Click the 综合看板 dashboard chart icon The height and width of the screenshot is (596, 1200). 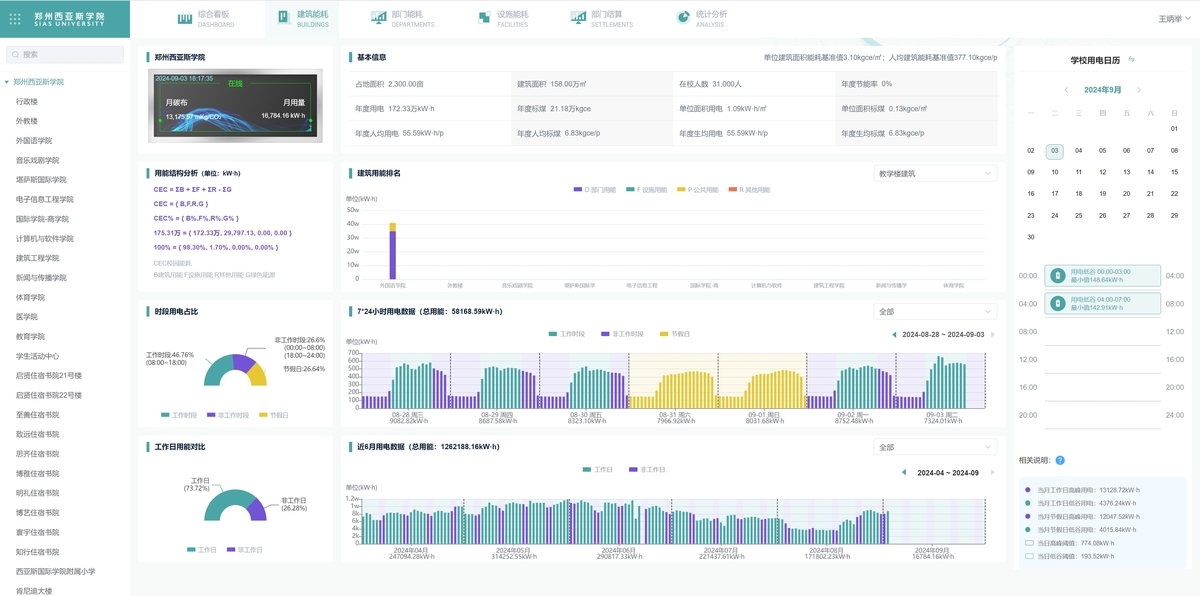pos(184,18)
